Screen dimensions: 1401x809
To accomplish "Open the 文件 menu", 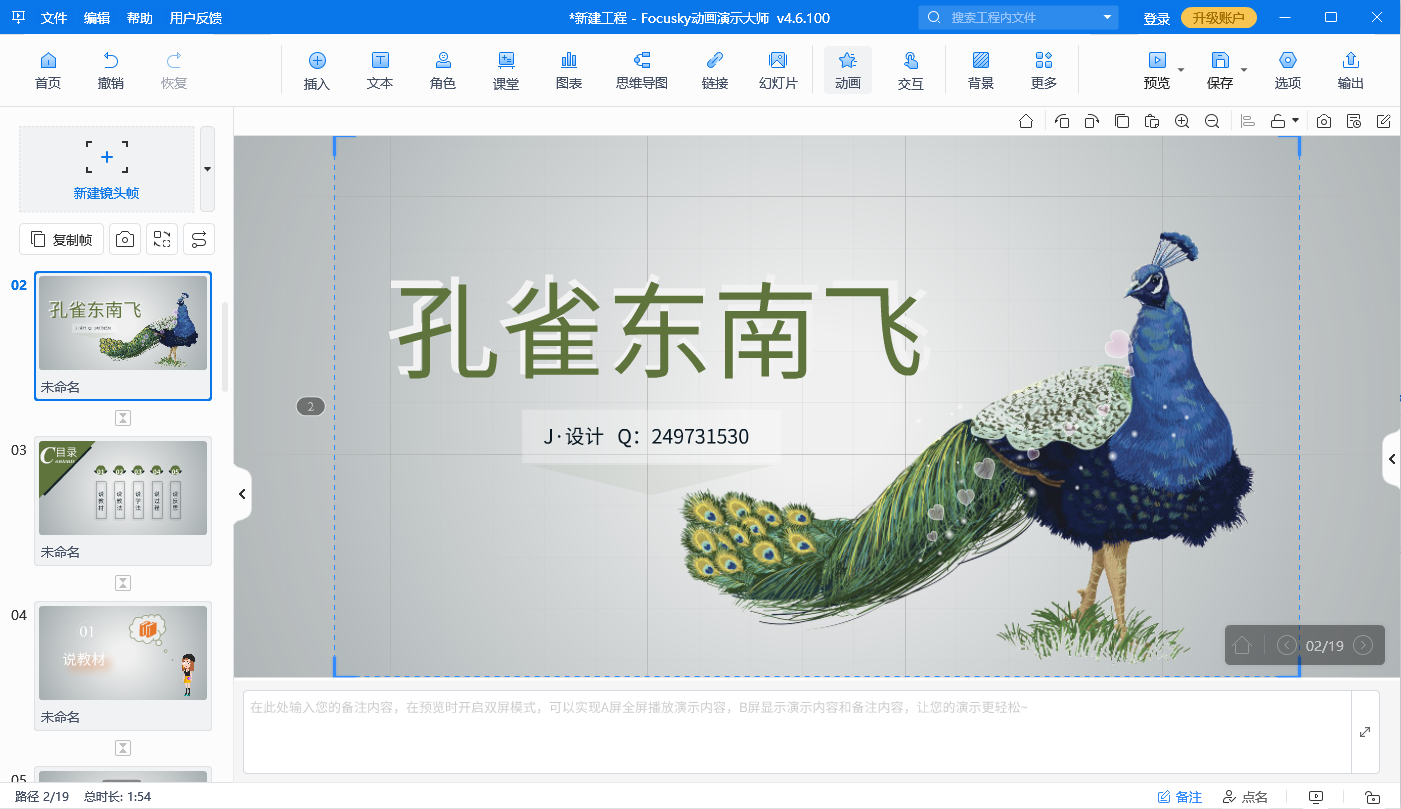I will pos(54,18).
